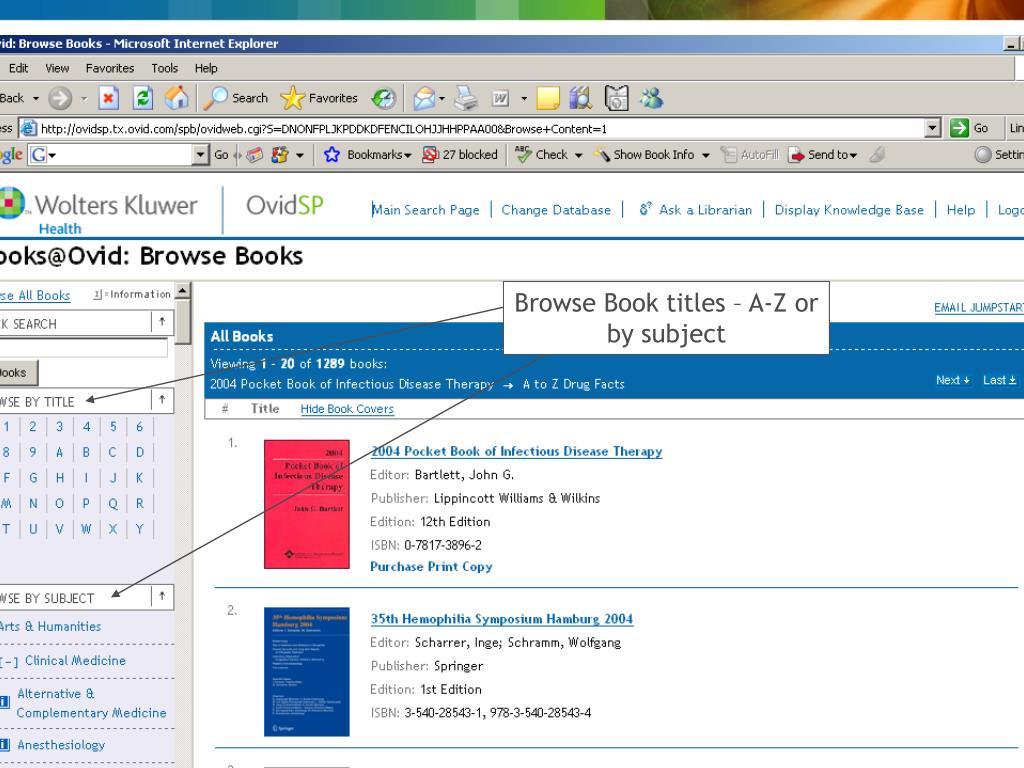
Task: Click the yellow note icon in toolbar
Action: [x=548, y=99]
